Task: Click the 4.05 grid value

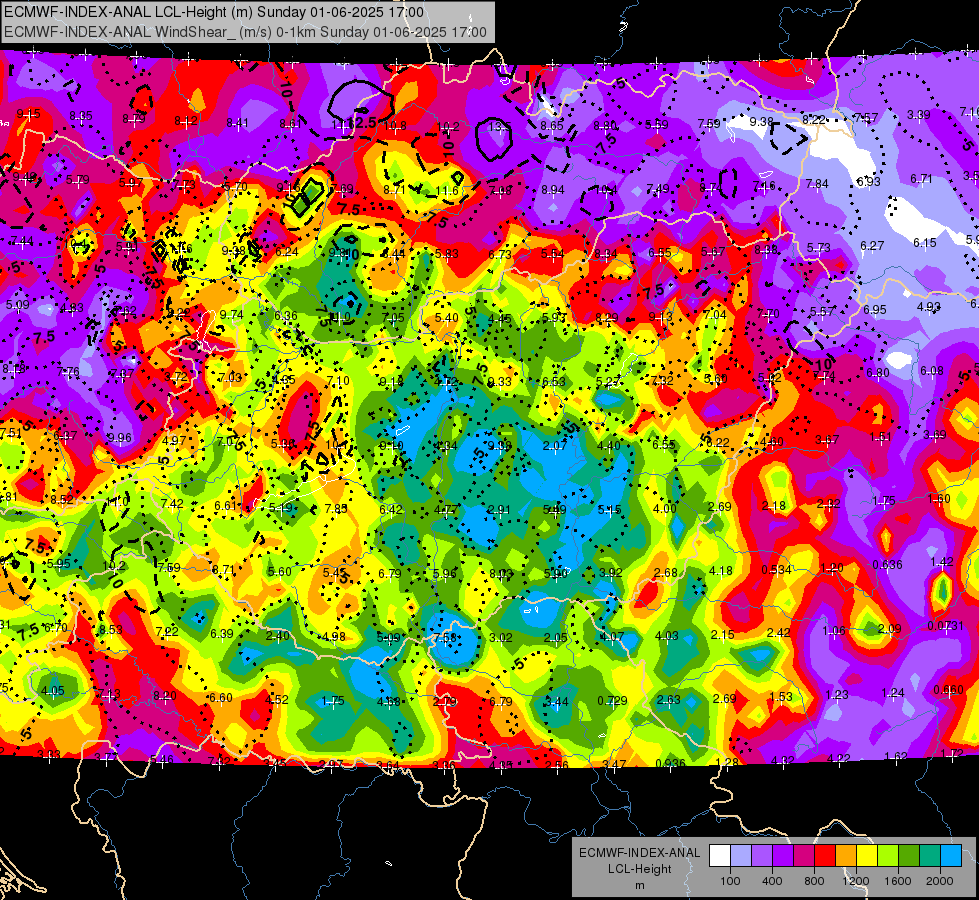Action: (x=52, y=691)
